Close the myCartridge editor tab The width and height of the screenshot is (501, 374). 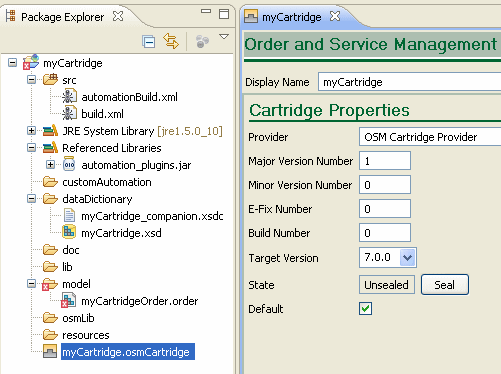click(335, 16)
